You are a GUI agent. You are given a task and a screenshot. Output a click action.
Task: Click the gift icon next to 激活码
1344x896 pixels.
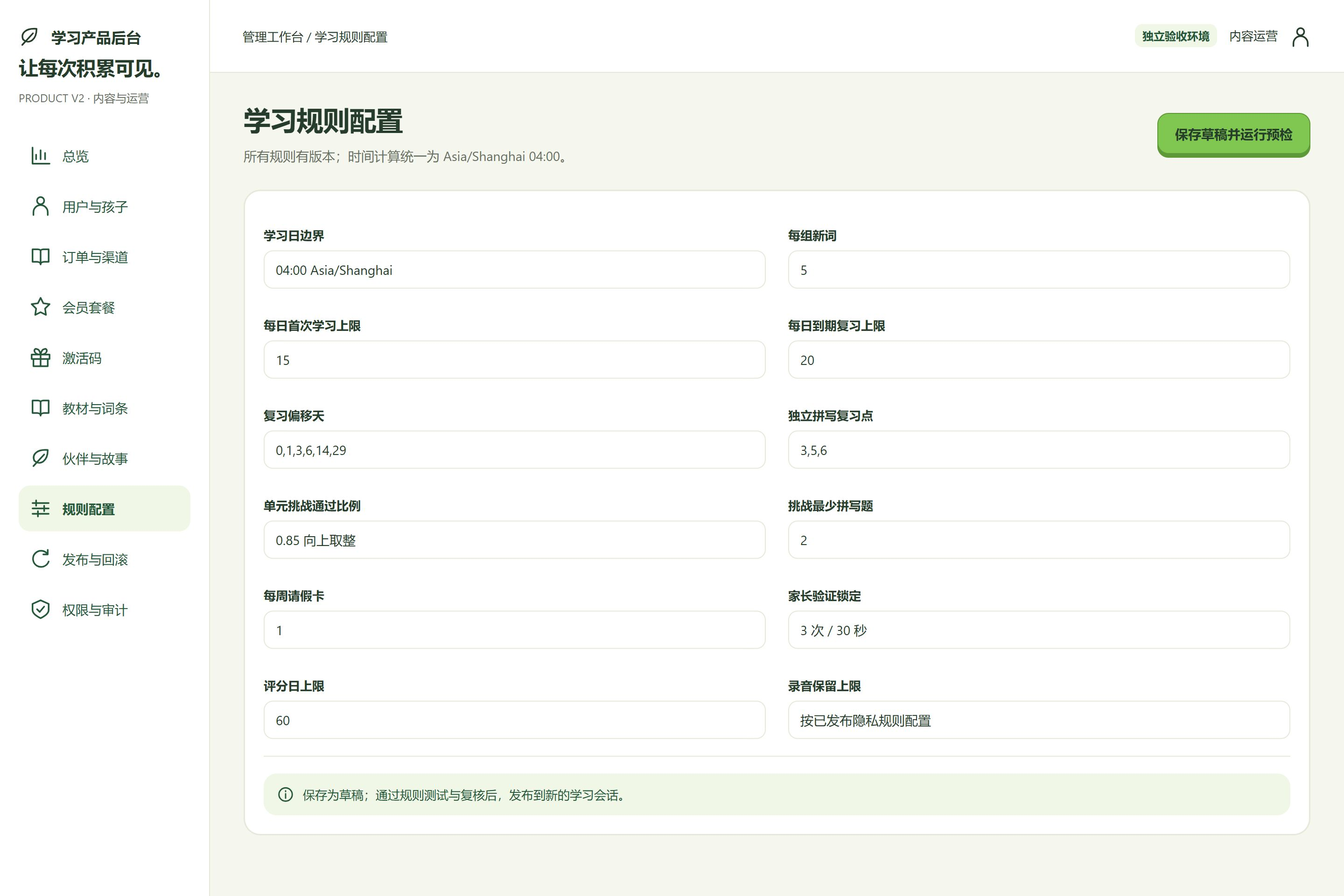coord(41,358)
